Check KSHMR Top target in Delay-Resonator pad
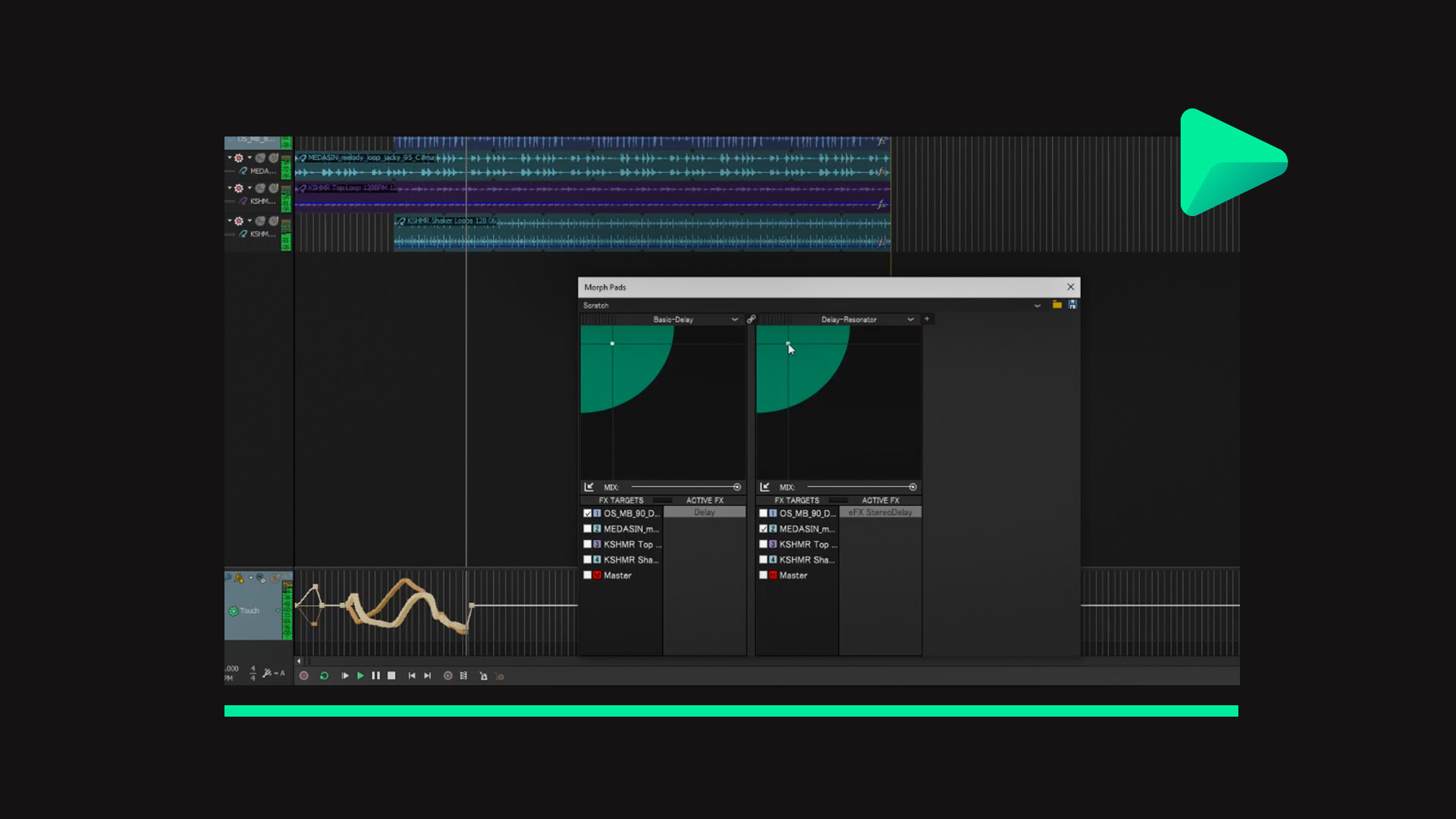Screen dimensions: 1456x819 coord(763,544)
